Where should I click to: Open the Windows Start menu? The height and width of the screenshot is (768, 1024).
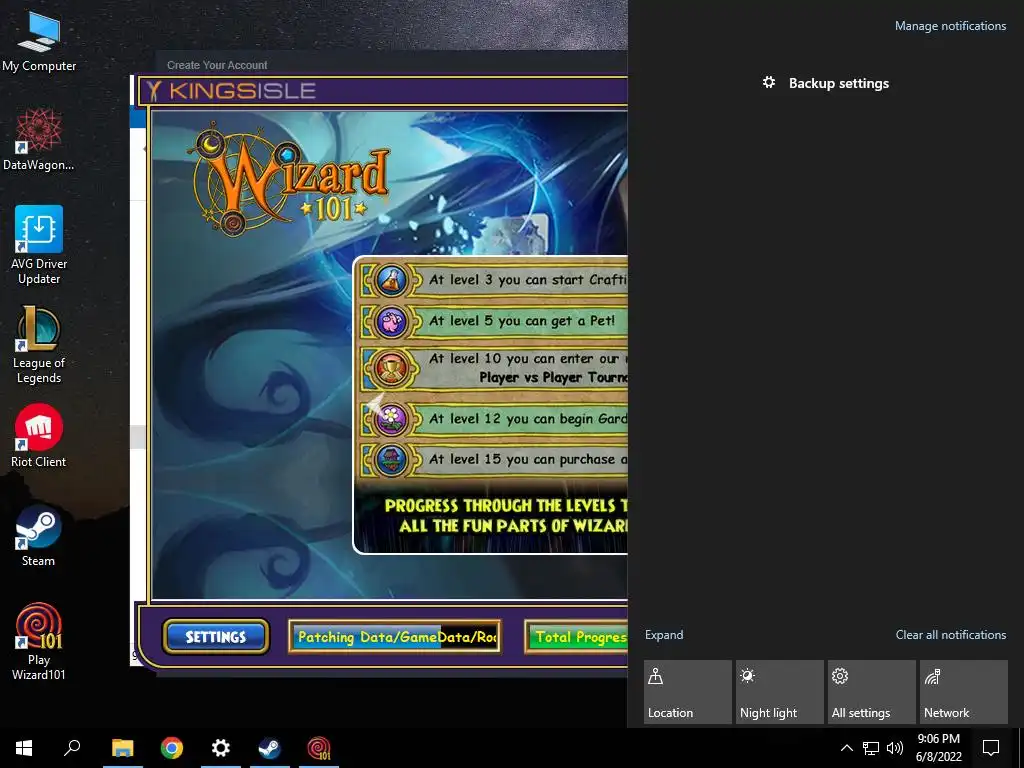24,748
